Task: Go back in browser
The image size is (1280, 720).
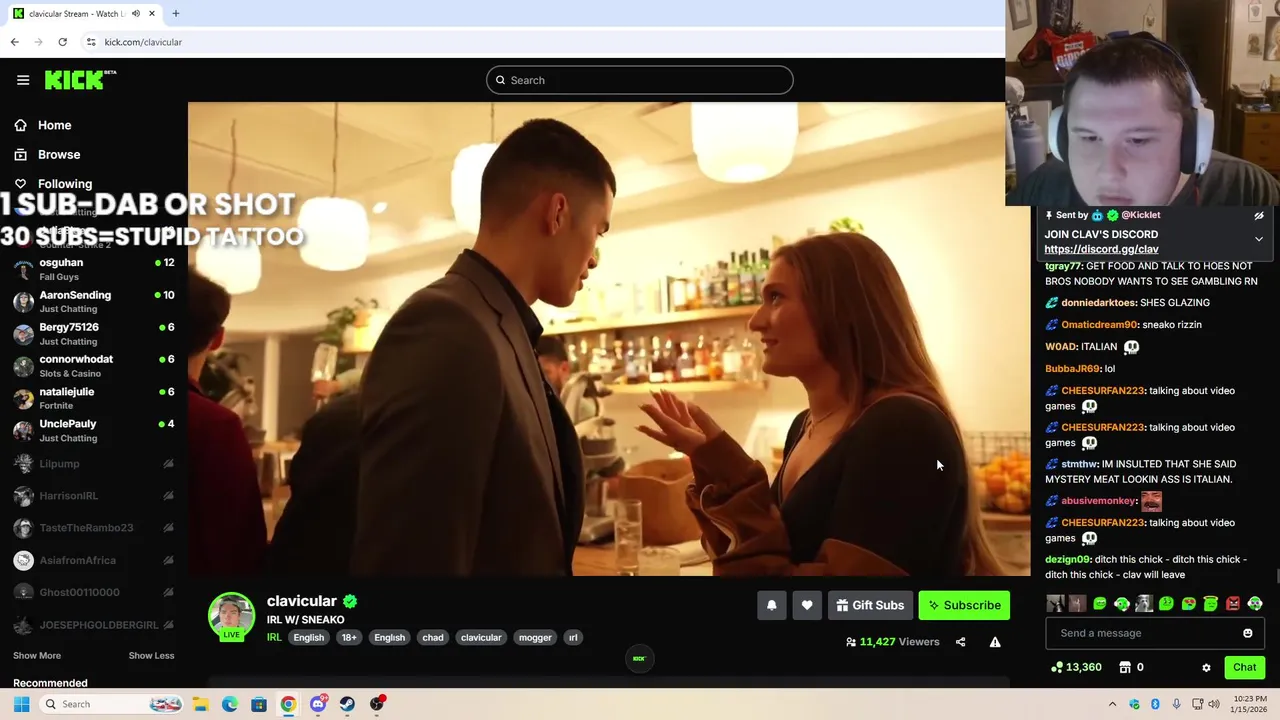Action: (x=14, y=42)
